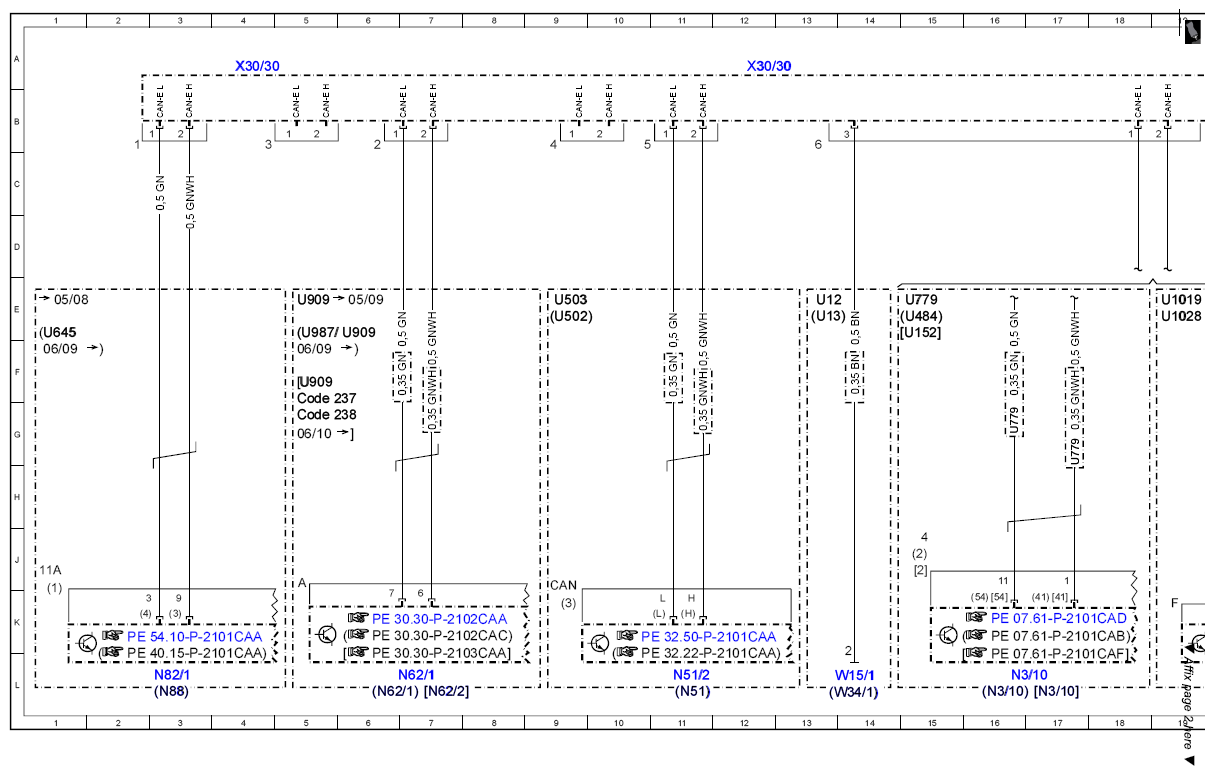This screenshot has height=775, width=1214.
Task: Select the hand pointer next to PE 30.30-P-2102CAA
Action: coord(358,618)
